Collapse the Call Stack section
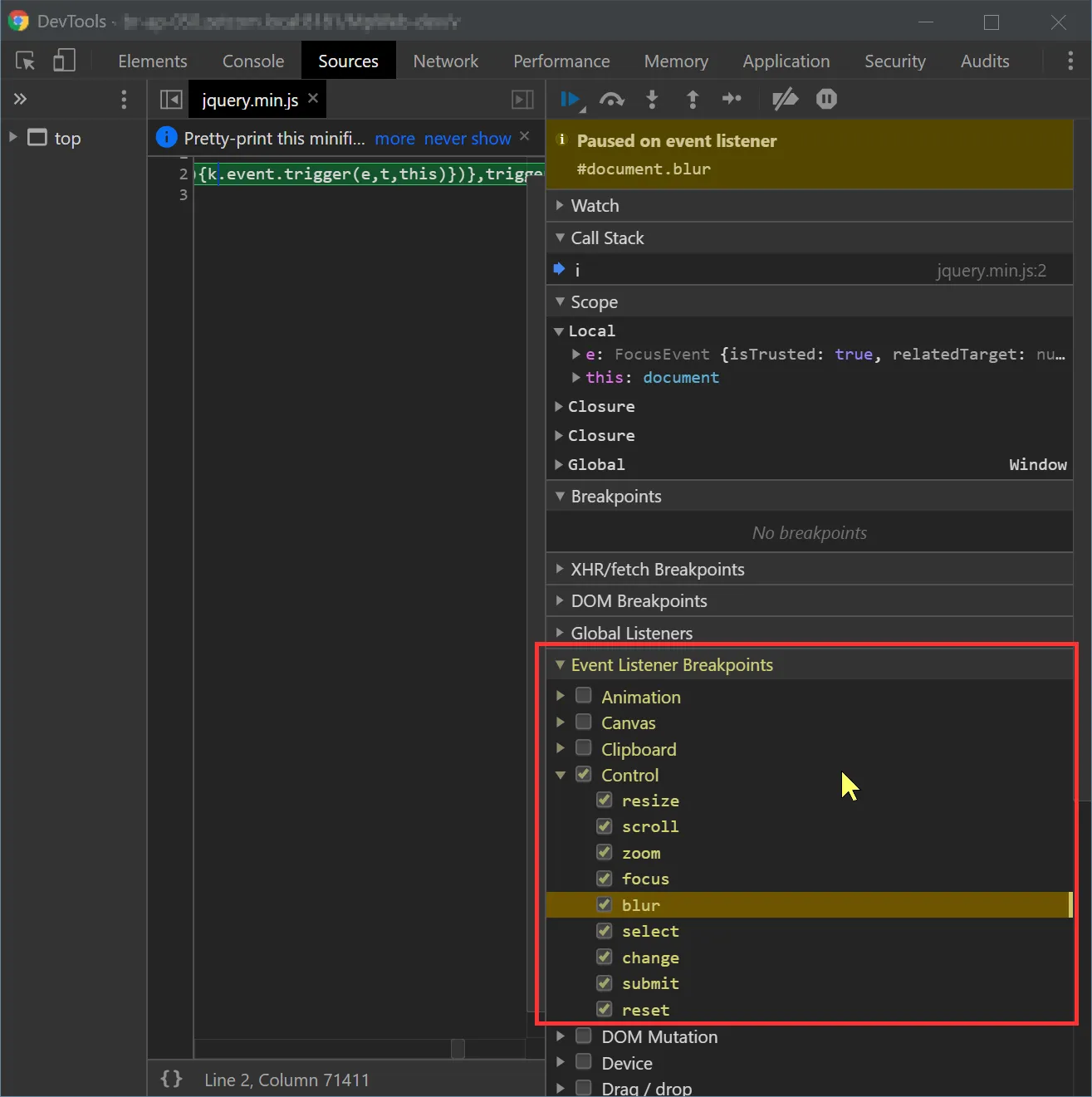 click(607, 238)
